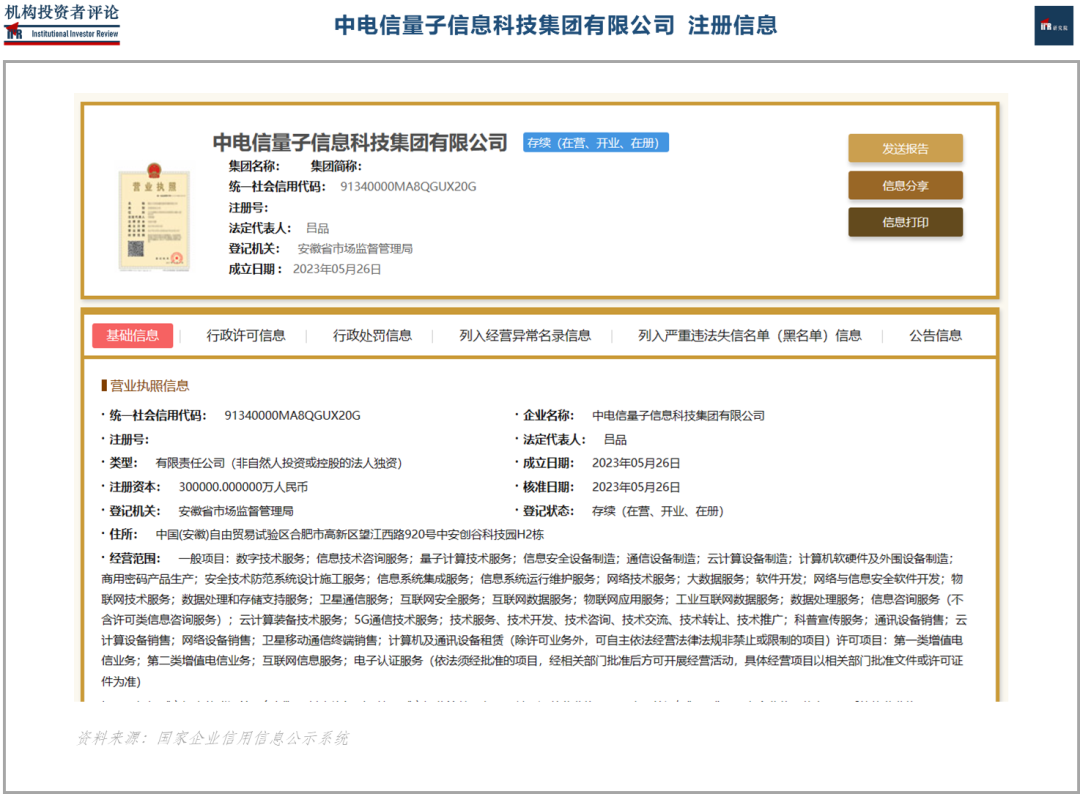Click the registered capital value 300000.000000万人民币
The width and height of the screenshot is (1080, 794).
[x=243, y=487]
